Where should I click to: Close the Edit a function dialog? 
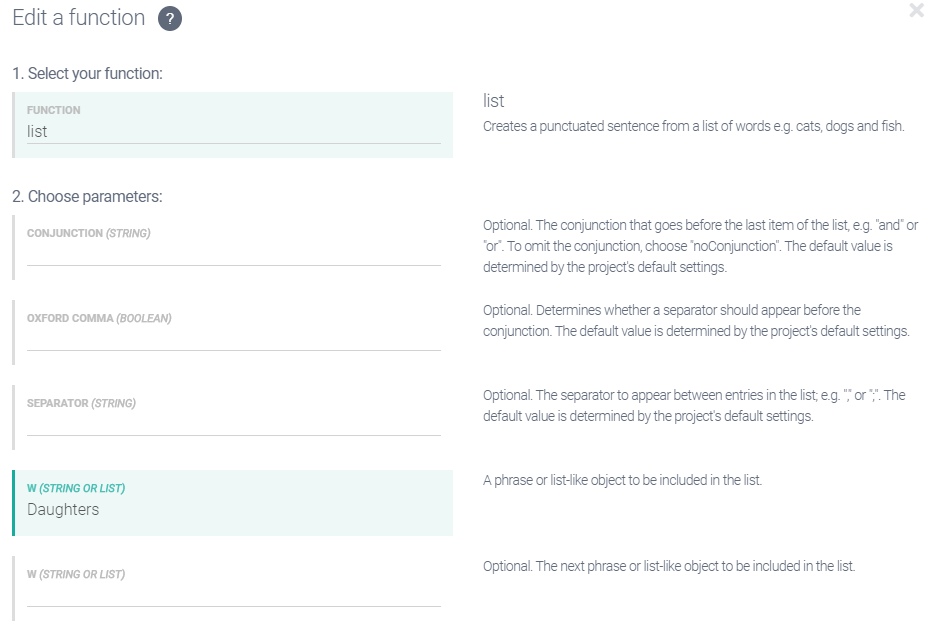(x=916, y=11)
